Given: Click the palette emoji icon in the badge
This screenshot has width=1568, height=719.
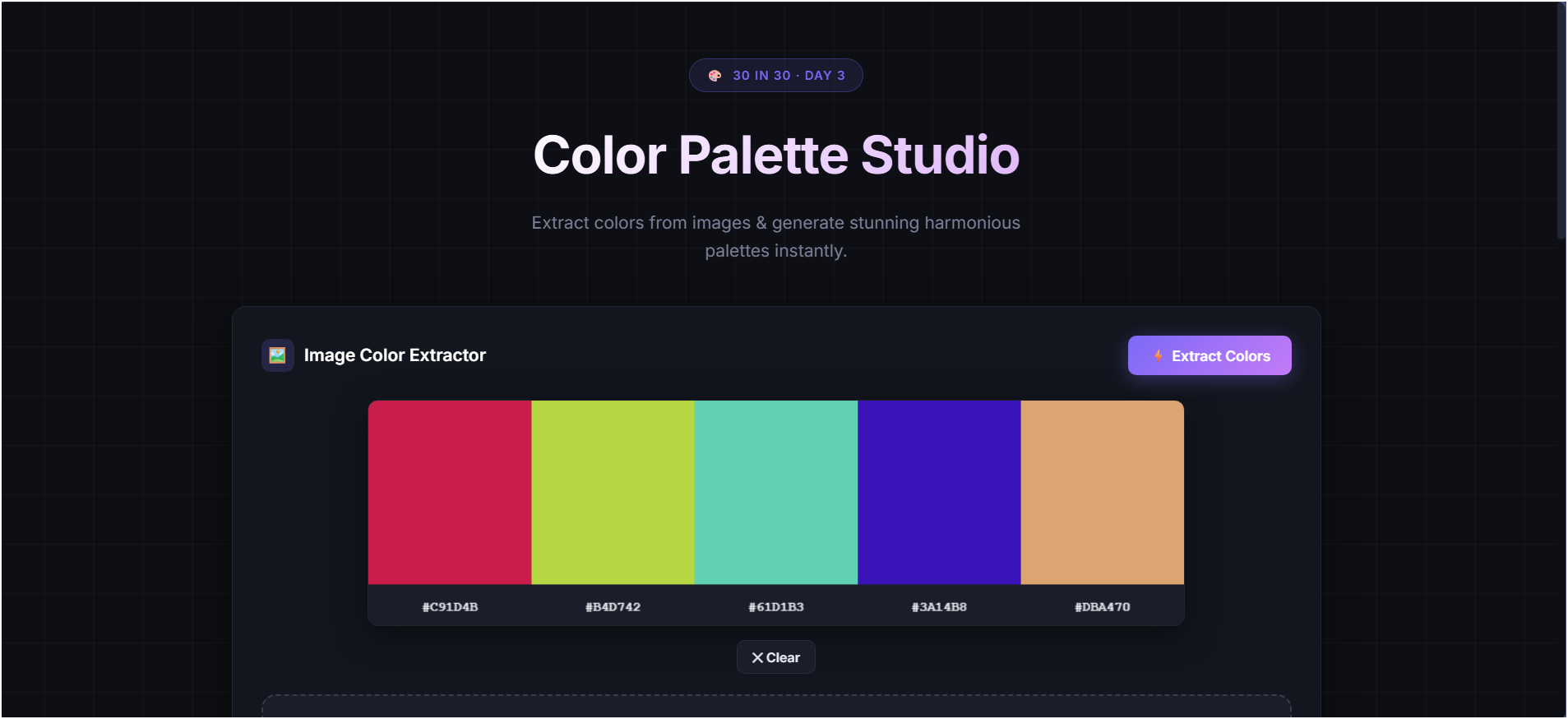Looking at the screenshot, I should pyautogui.click(x=715, y=76).
